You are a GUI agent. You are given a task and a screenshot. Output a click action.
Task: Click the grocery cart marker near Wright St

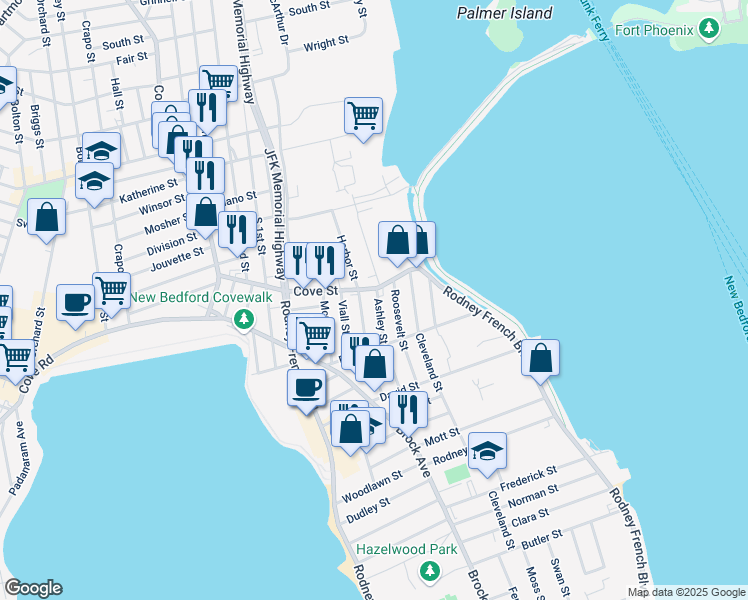(364, 119)
